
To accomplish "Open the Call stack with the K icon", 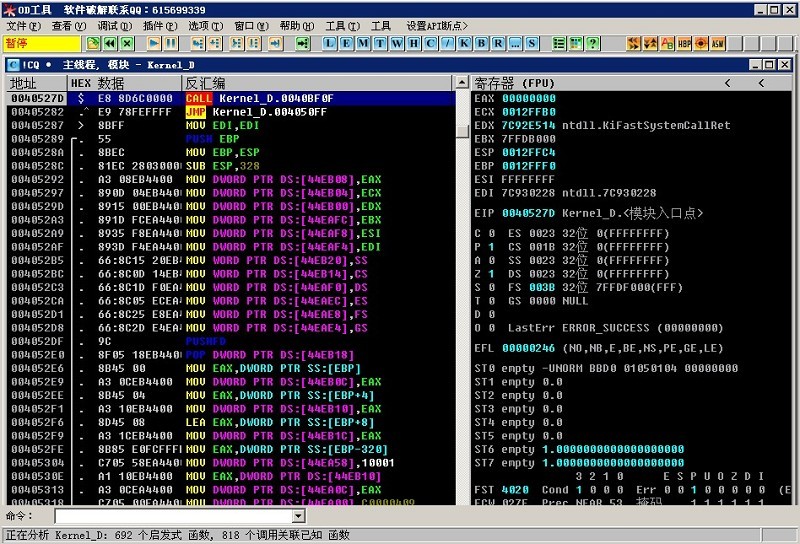I will pos(464,43).
